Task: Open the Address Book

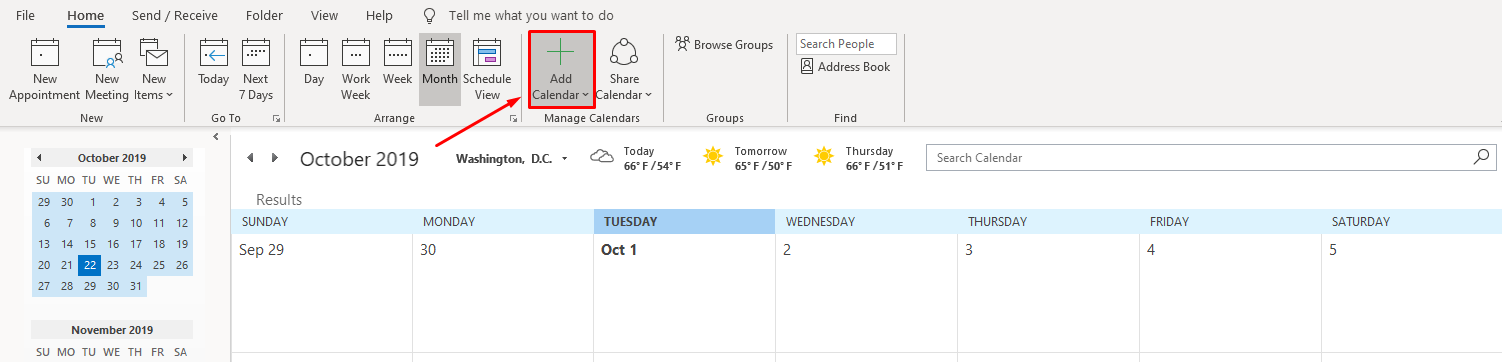Action: (x=846, y=67)
